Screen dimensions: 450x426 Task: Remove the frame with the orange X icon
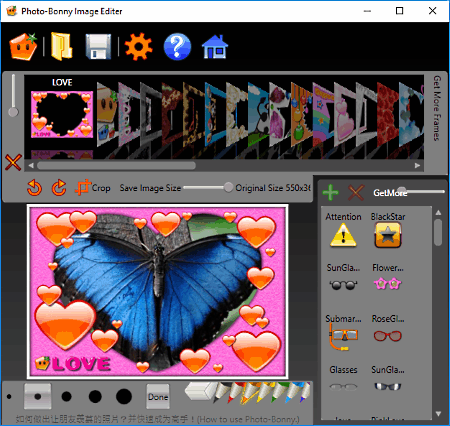click(x=13, y=162)
